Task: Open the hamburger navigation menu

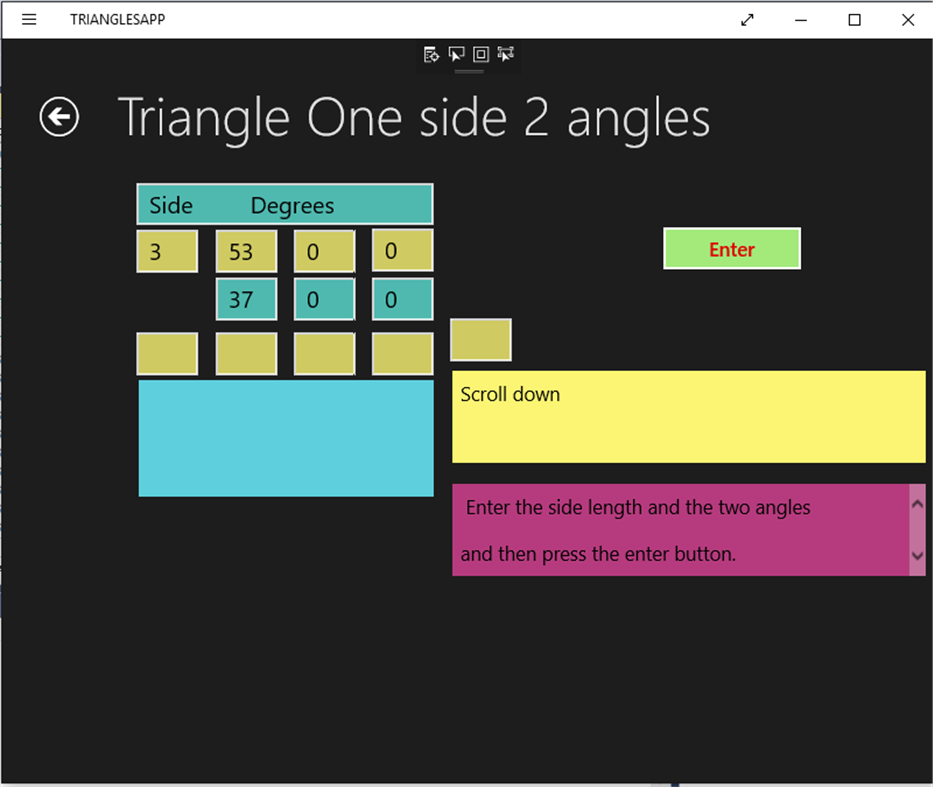Action: (28, 19)
